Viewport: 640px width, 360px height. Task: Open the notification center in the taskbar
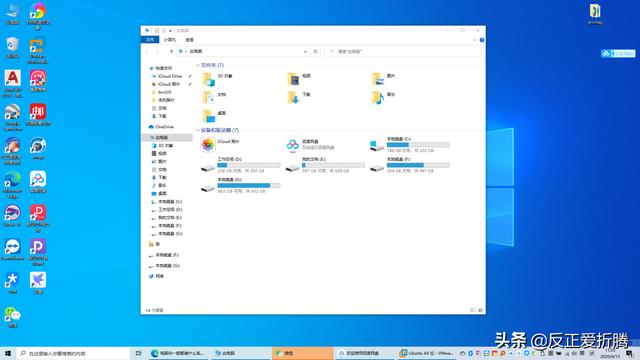[x=629, y=353]
